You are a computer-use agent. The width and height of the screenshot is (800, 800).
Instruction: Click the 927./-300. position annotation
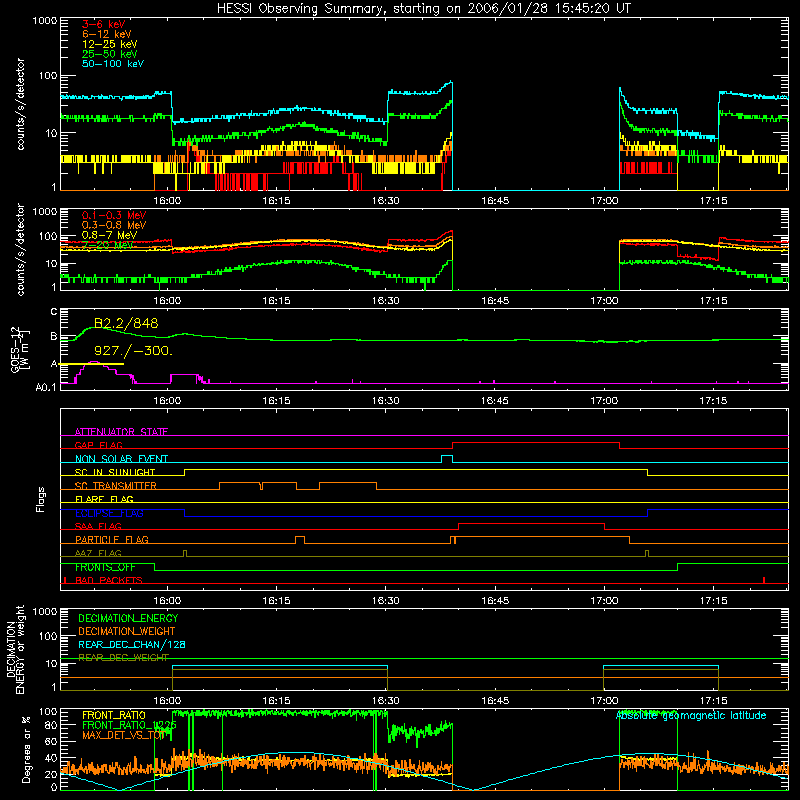[133, 351]
